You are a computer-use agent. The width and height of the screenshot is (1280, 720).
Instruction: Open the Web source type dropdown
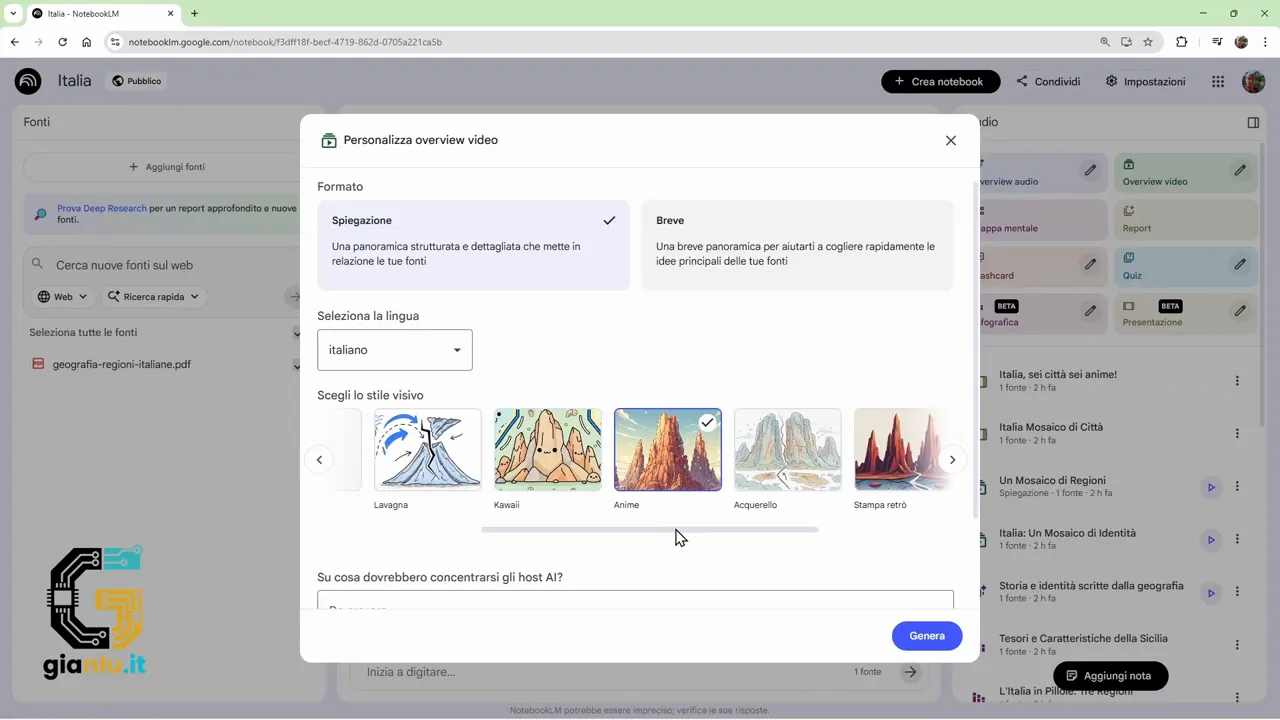[62, 296]
